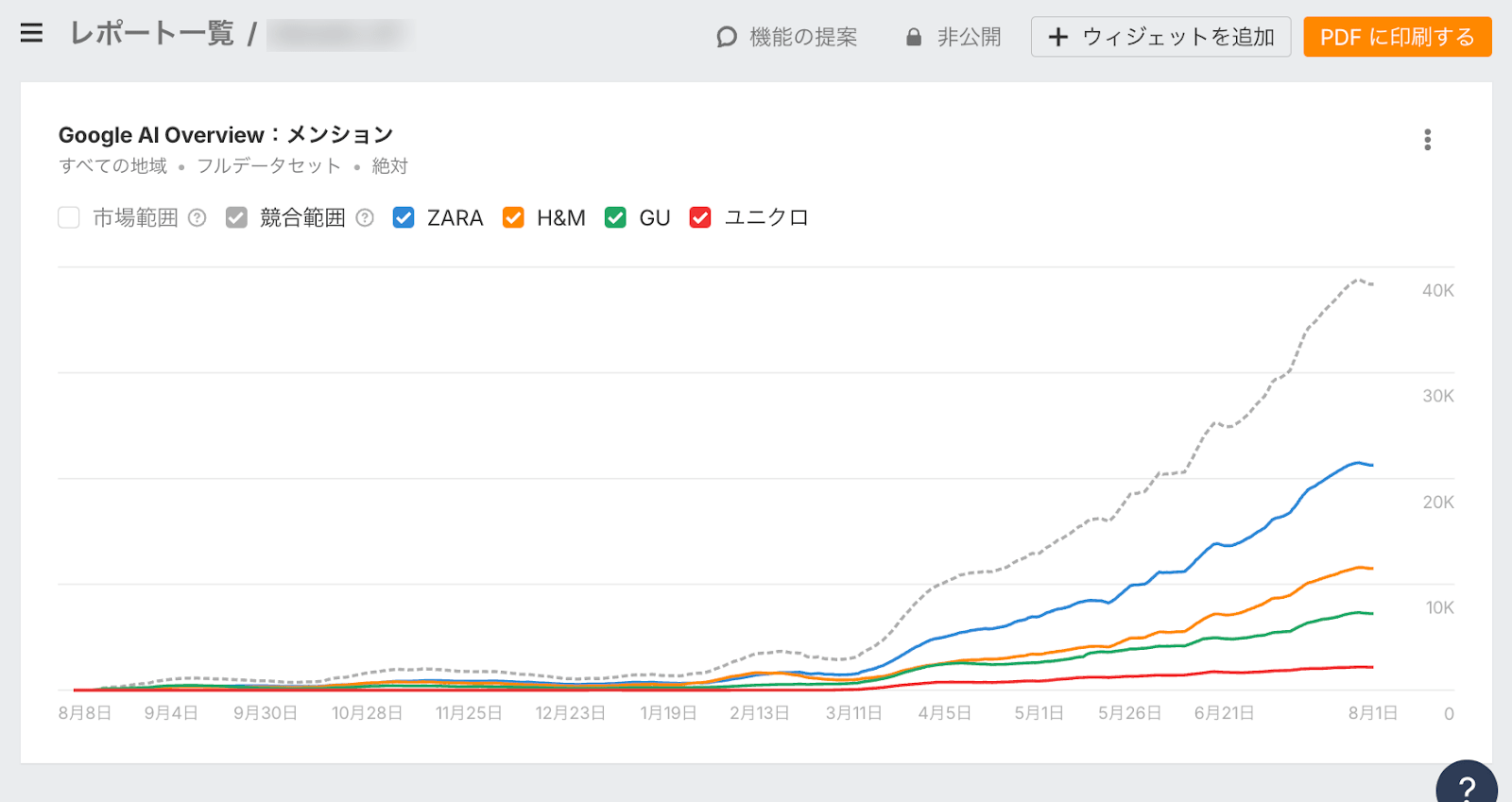Click the PDF に印刷する button
The width and height of the screenshot is (1512, 802).
point(1397,37)
